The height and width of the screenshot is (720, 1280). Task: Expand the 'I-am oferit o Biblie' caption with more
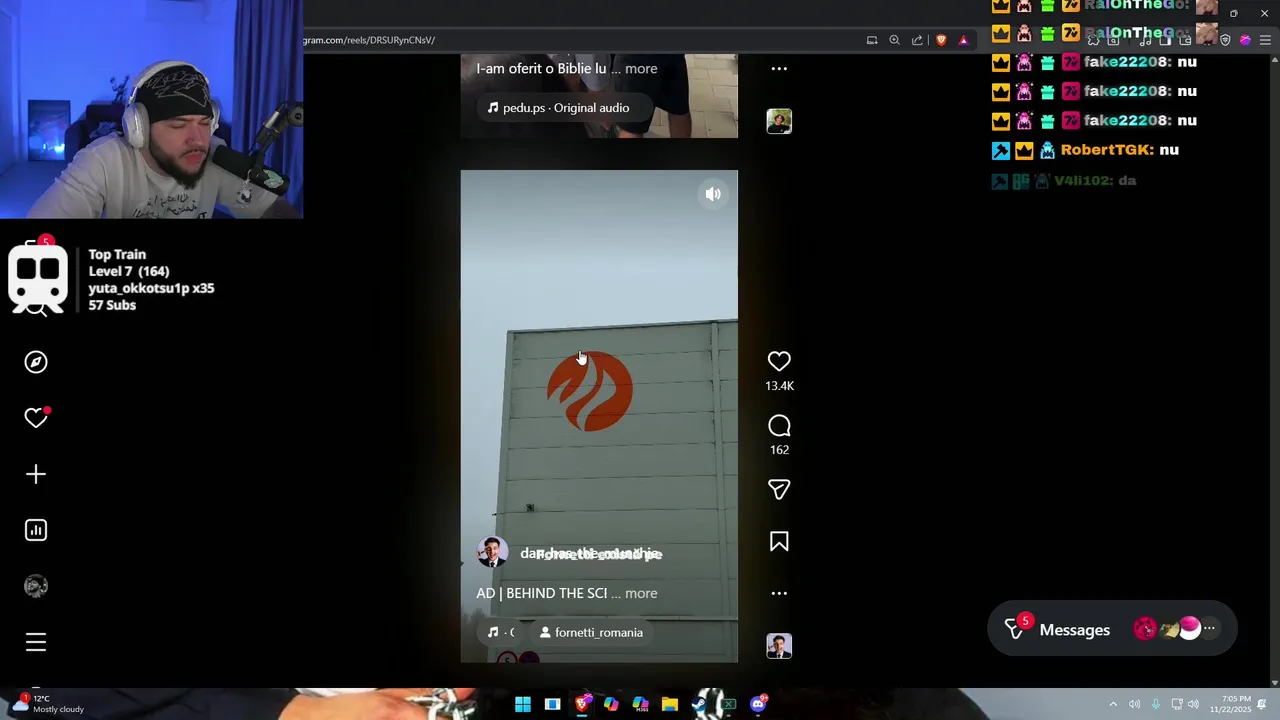(x=641, y=68)
